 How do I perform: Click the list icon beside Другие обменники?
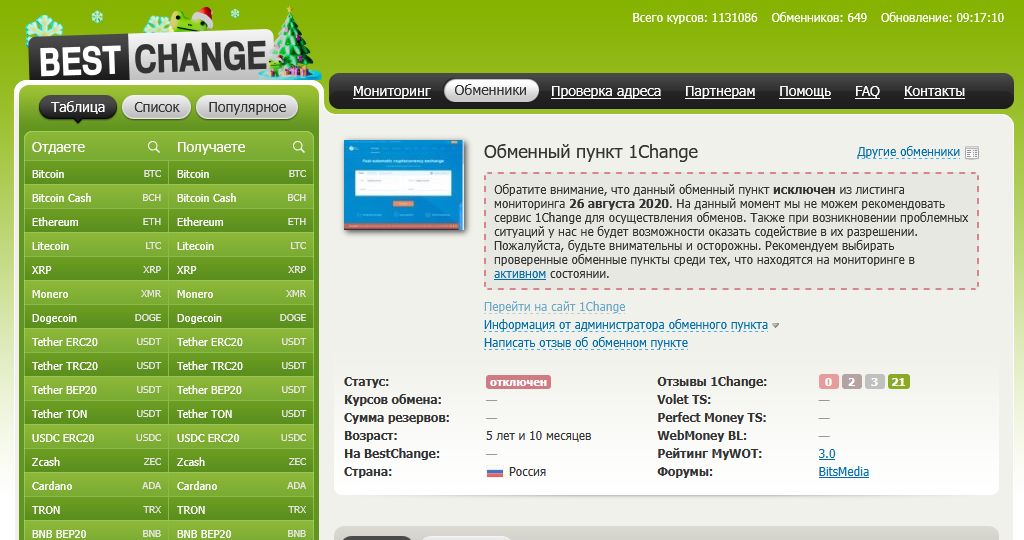coord(972,153)
